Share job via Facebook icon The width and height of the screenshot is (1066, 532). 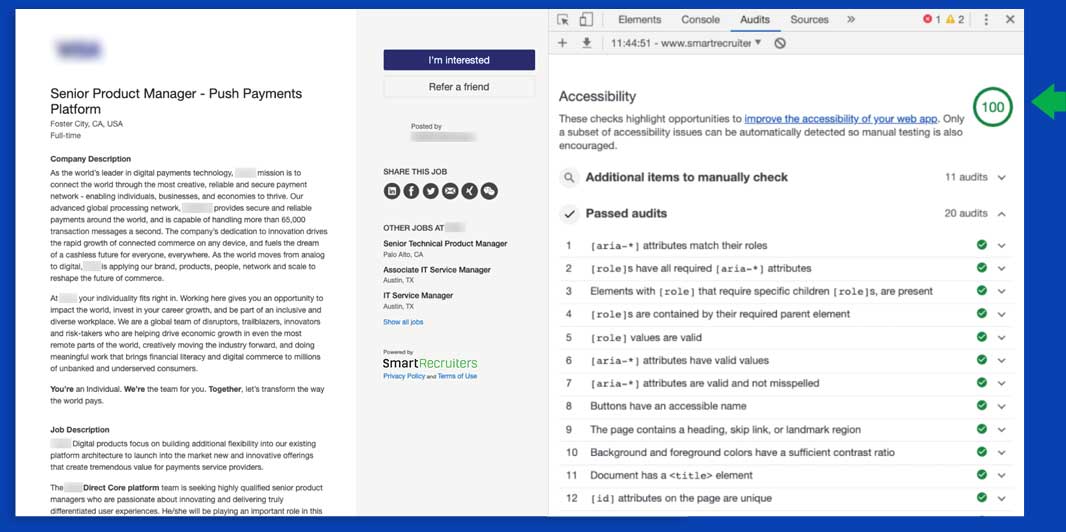coord(411,191)
